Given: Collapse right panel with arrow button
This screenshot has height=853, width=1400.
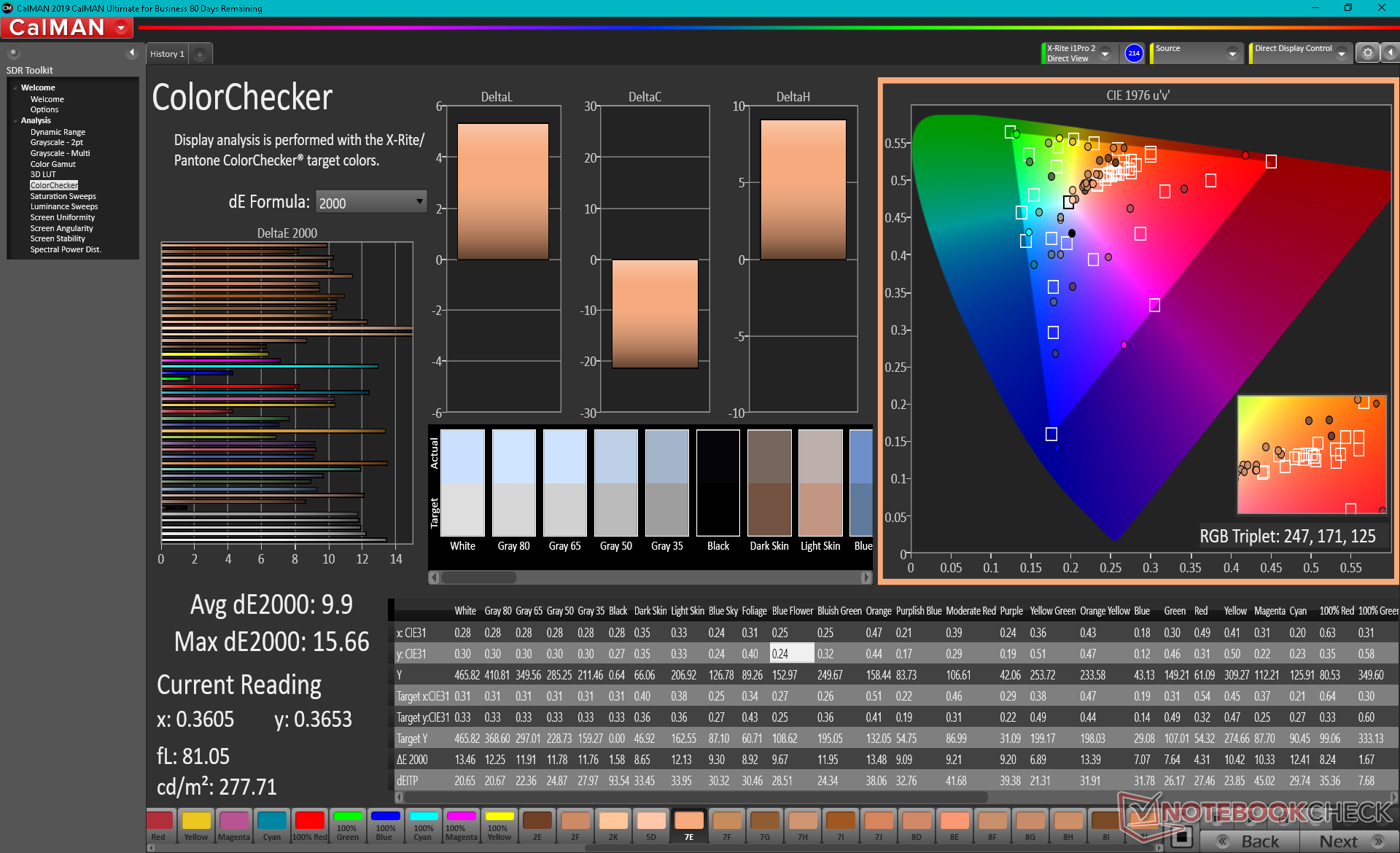Looking at the screenshot, I should click(1390, 53).
